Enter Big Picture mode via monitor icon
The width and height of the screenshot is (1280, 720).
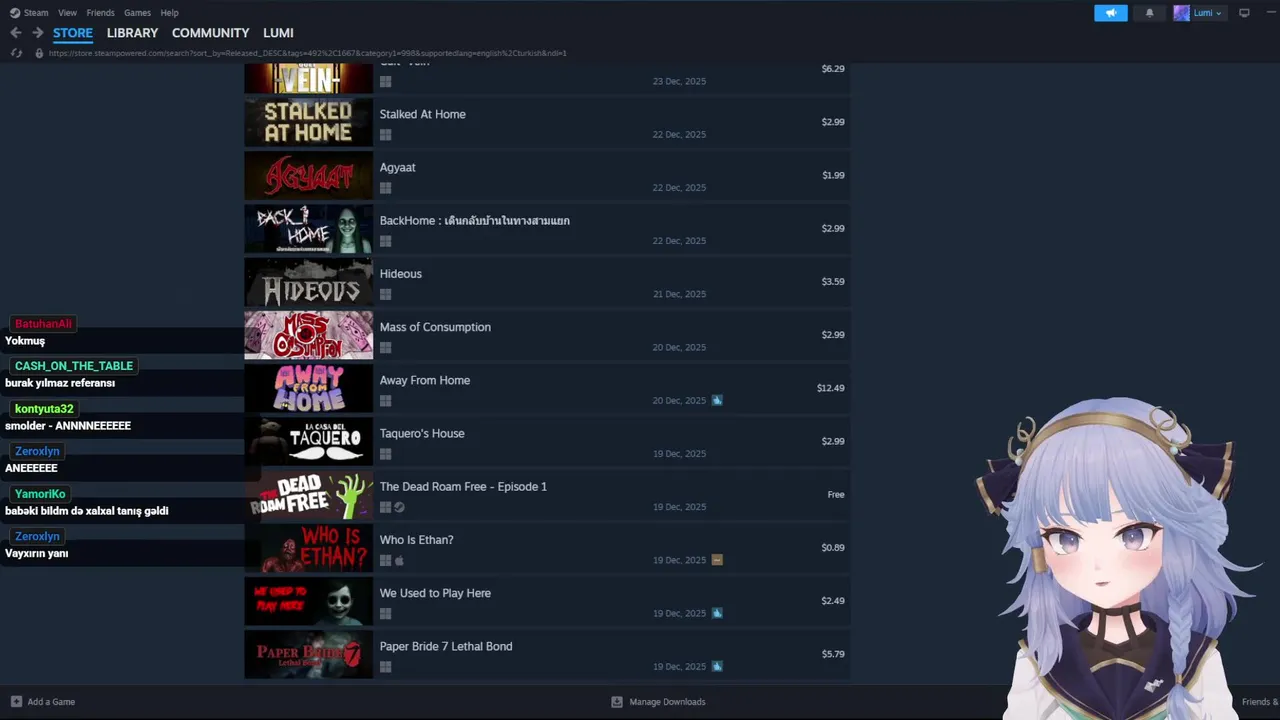pos(1244,13)
